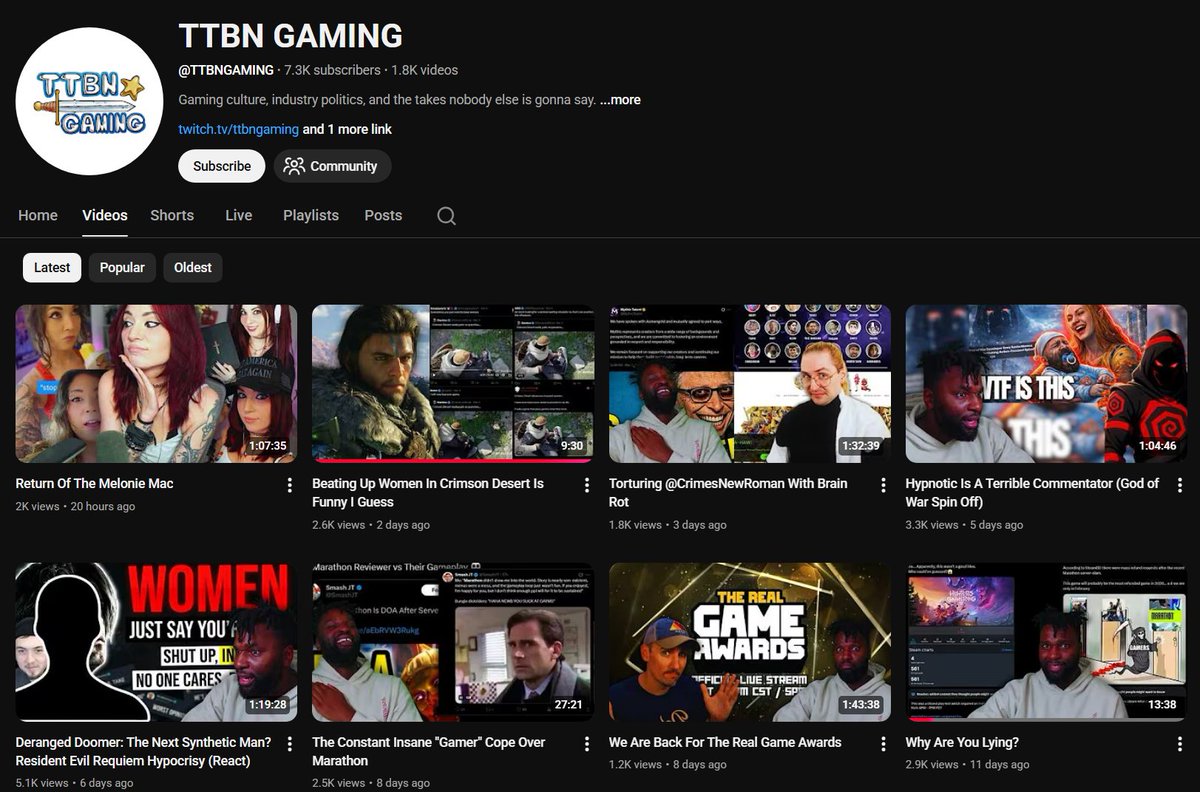1200x792 pixels.
Task: Click '1.8K videos' count text
Action: click(x=425, y=70)
